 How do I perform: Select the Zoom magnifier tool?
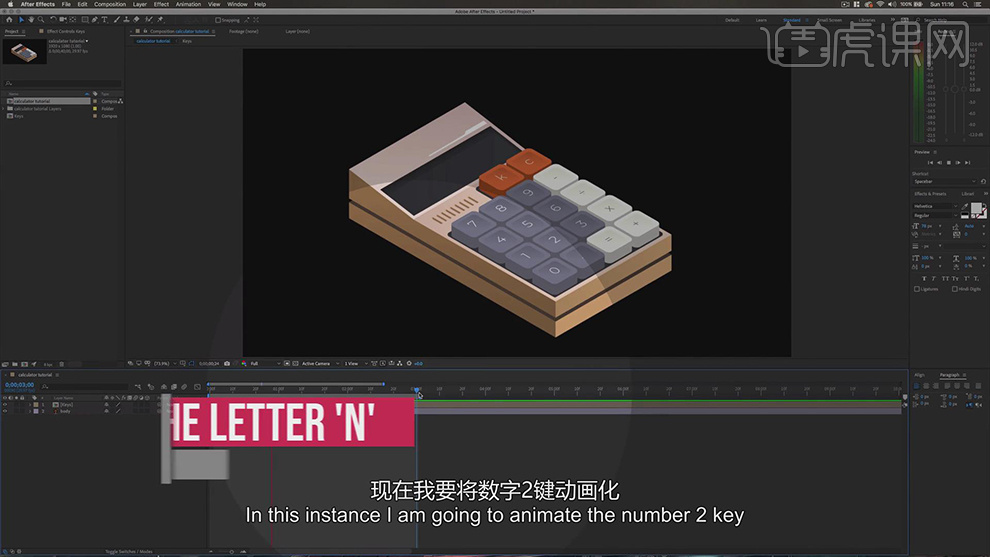tap(41, 20)
